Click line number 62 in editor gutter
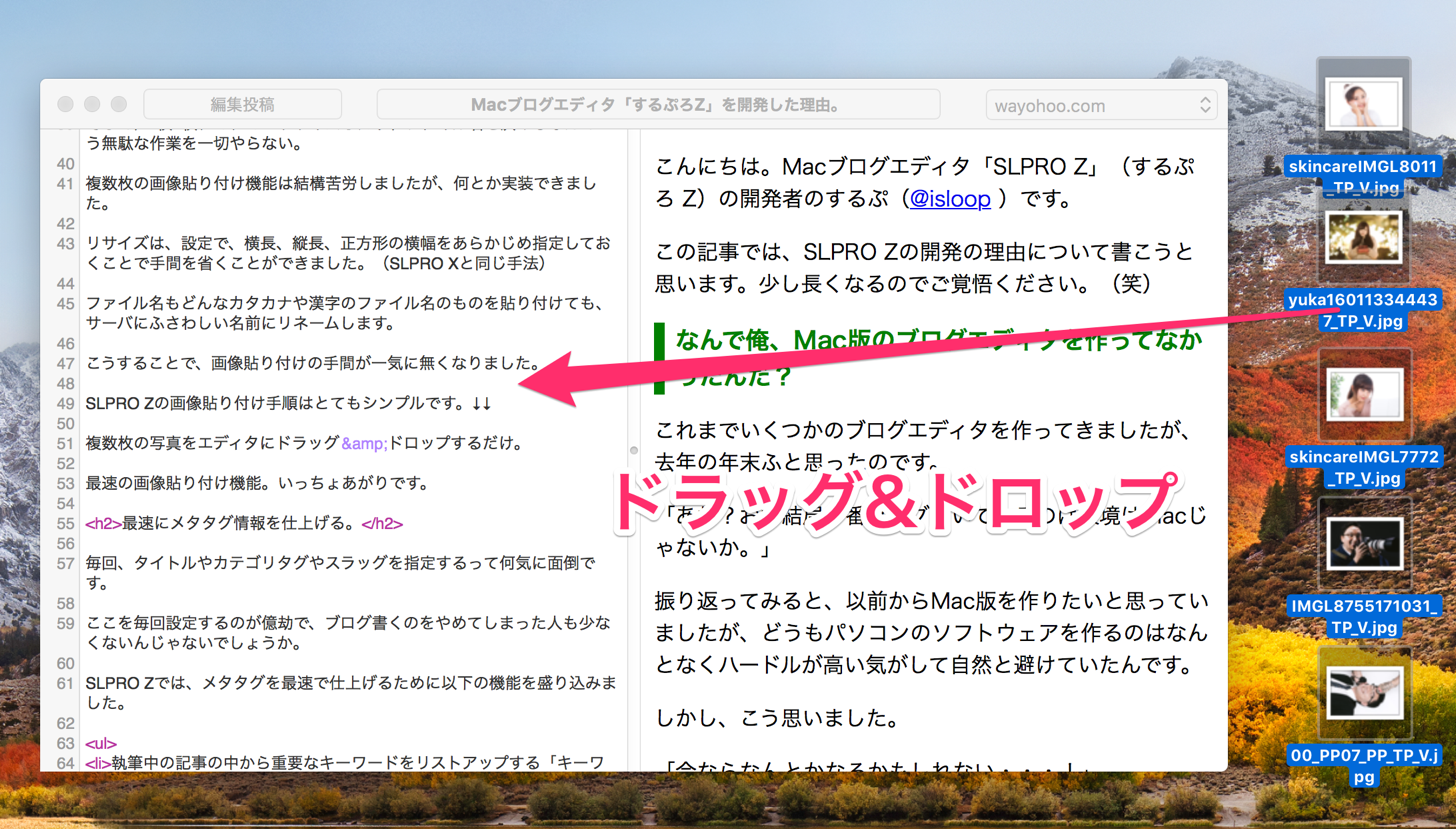 click(x=66, y=722)
